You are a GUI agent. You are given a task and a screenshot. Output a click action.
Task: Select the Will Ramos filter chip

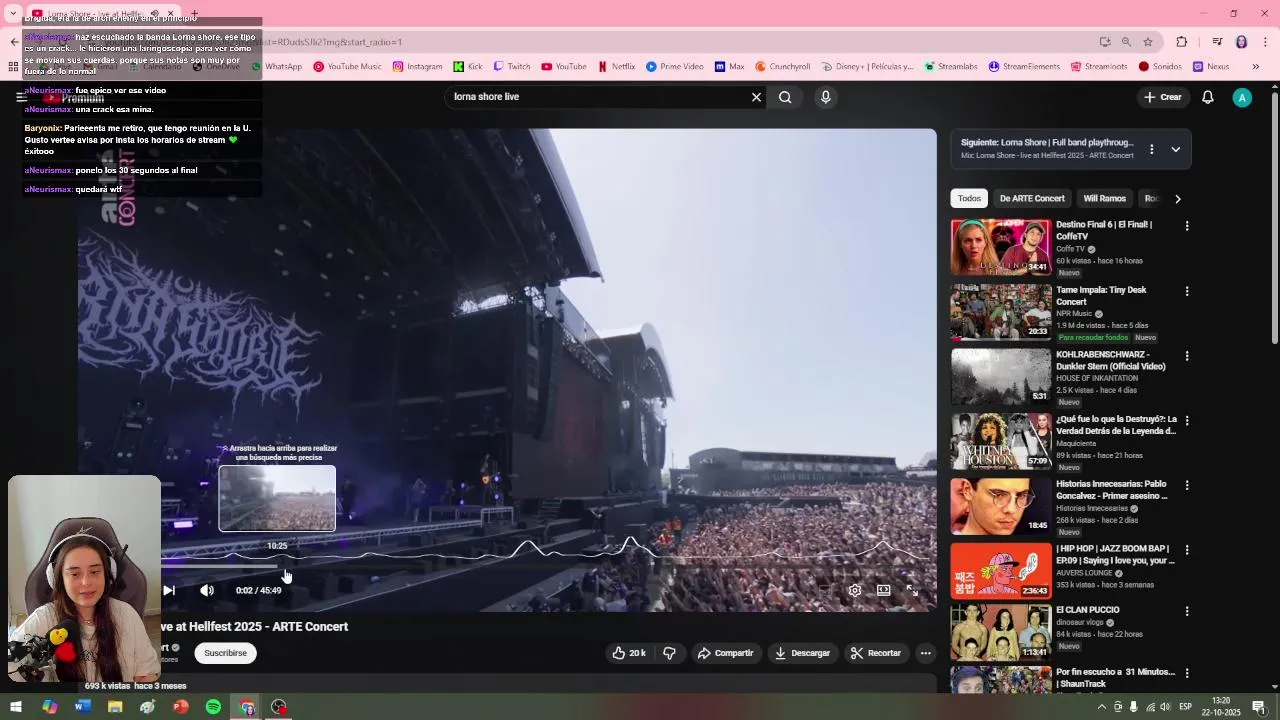click(1105, 198)
